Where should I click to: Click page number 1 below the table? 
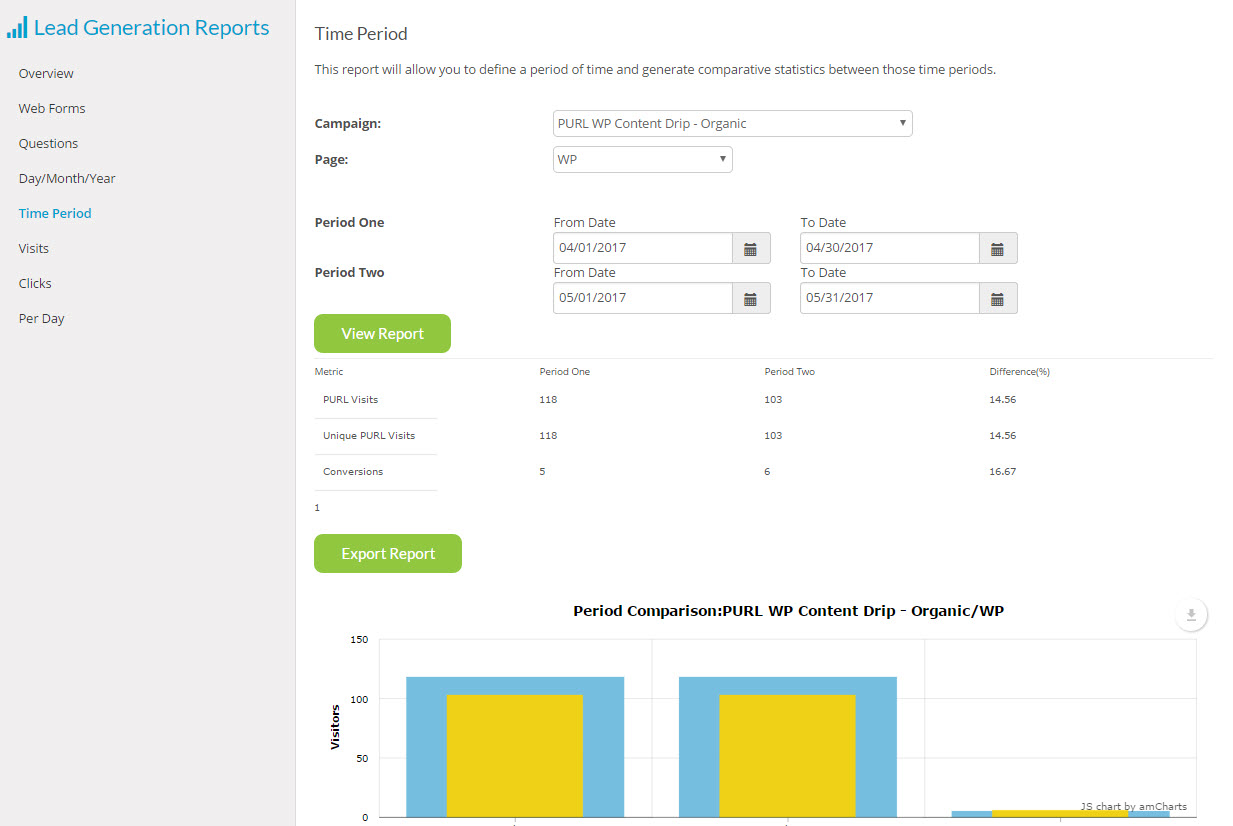coord(317,508)
